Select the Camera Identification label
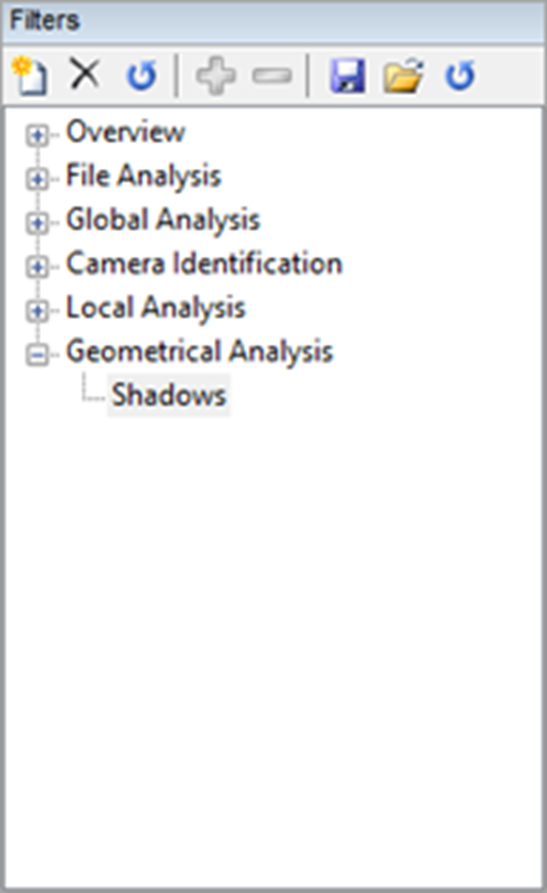This screenshot has height=893, width=547. [204, 264]
